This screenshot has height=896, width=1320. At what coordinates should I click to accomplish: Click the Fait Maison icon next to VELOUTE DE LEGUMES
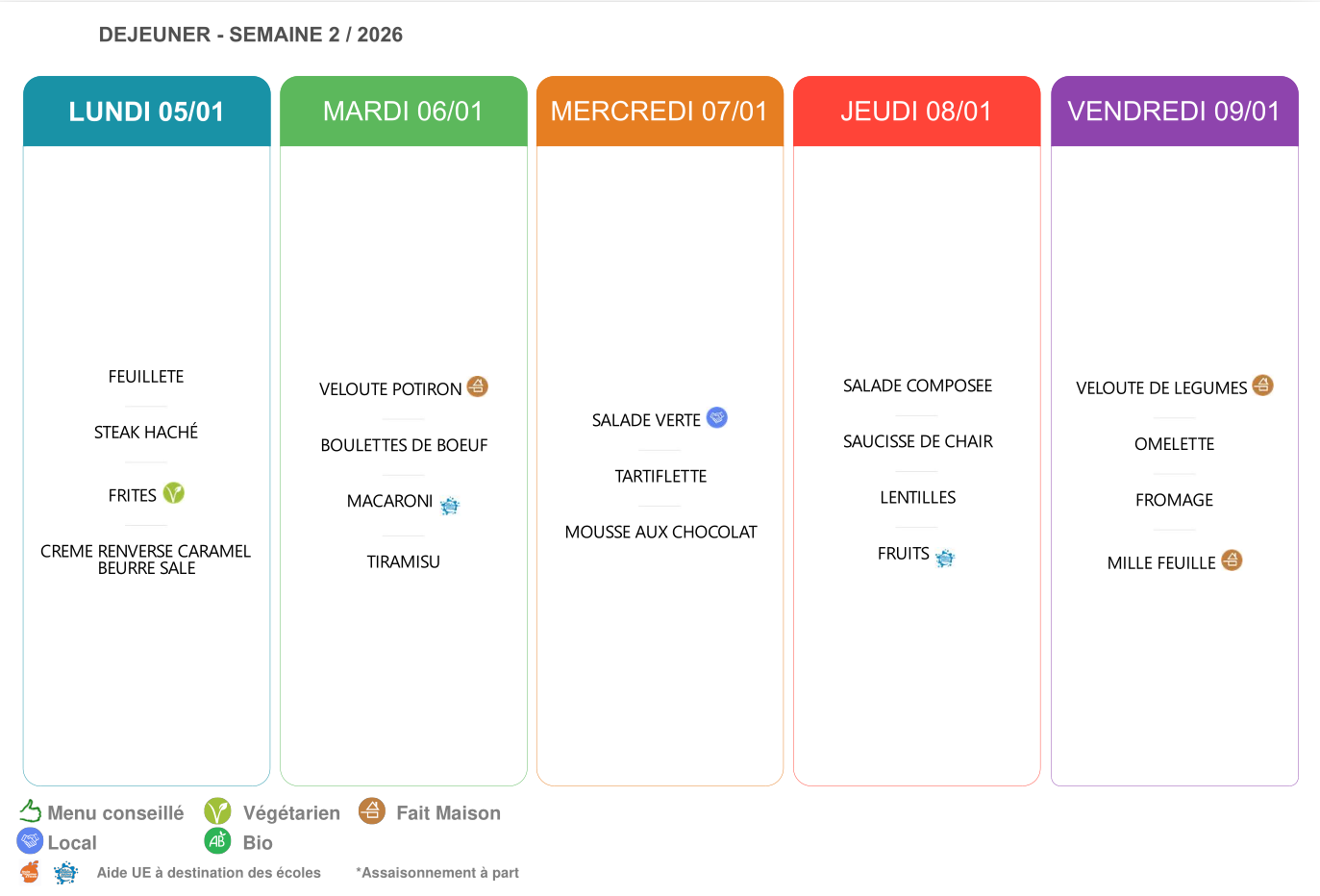click(1263, 386)
